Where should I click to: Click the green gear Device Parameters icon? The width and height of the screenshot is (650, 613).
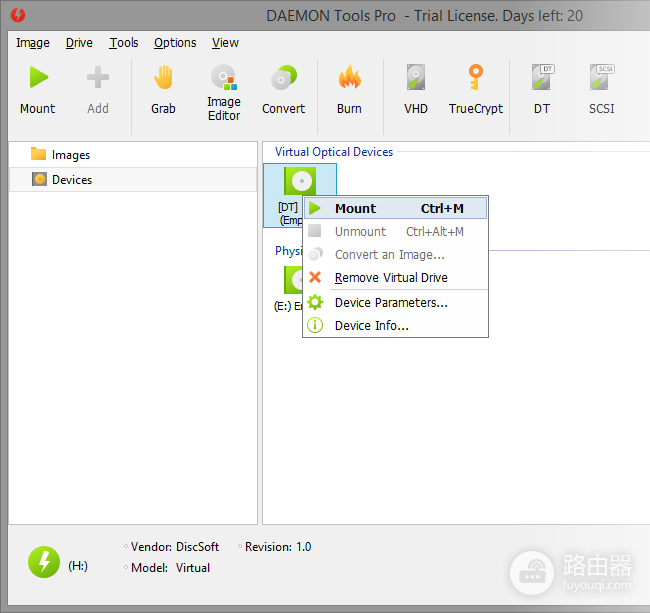315,302
